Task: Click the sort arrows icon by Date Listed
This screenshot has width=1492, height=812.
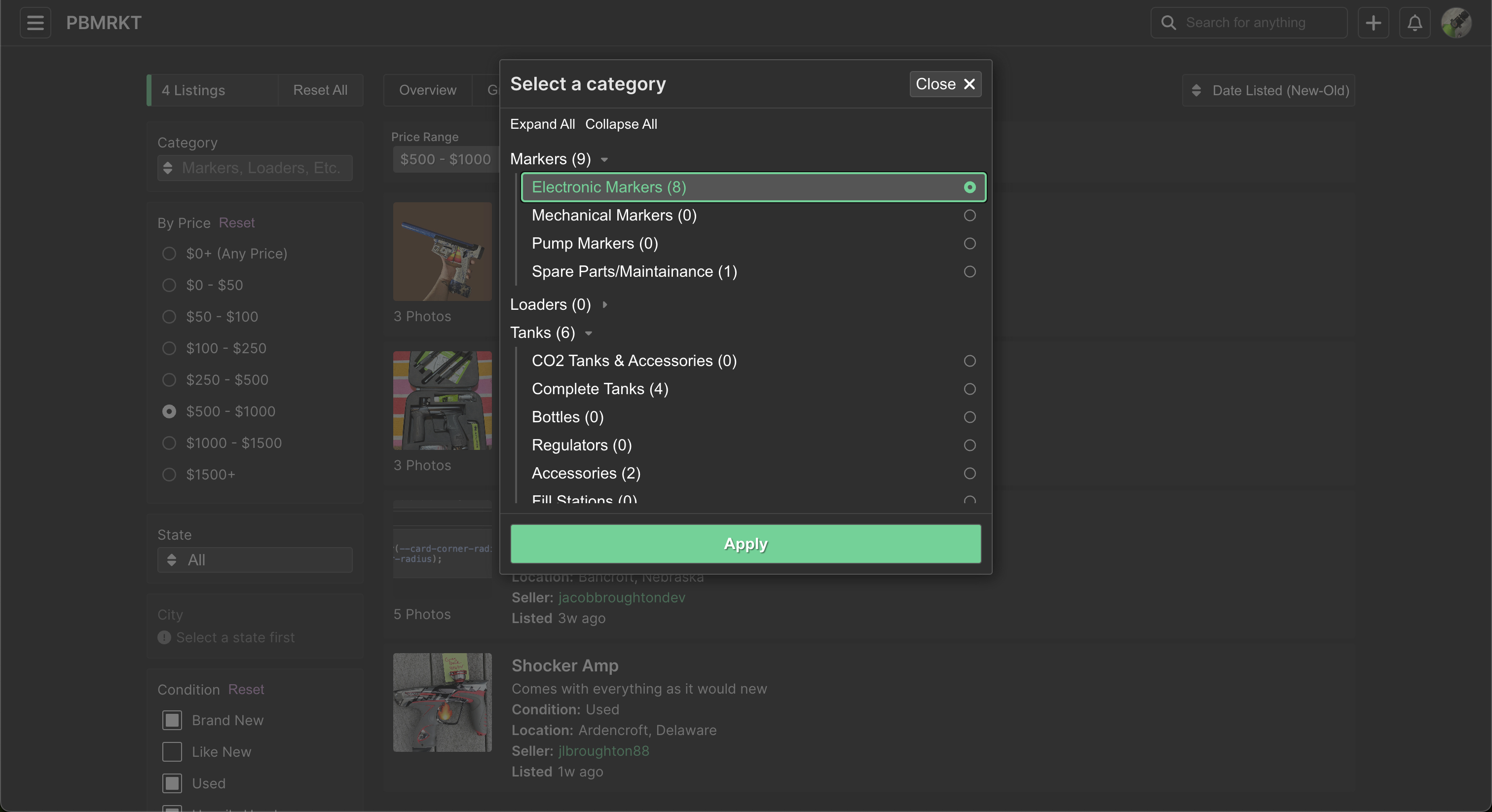Action: tap(1196, 90)
